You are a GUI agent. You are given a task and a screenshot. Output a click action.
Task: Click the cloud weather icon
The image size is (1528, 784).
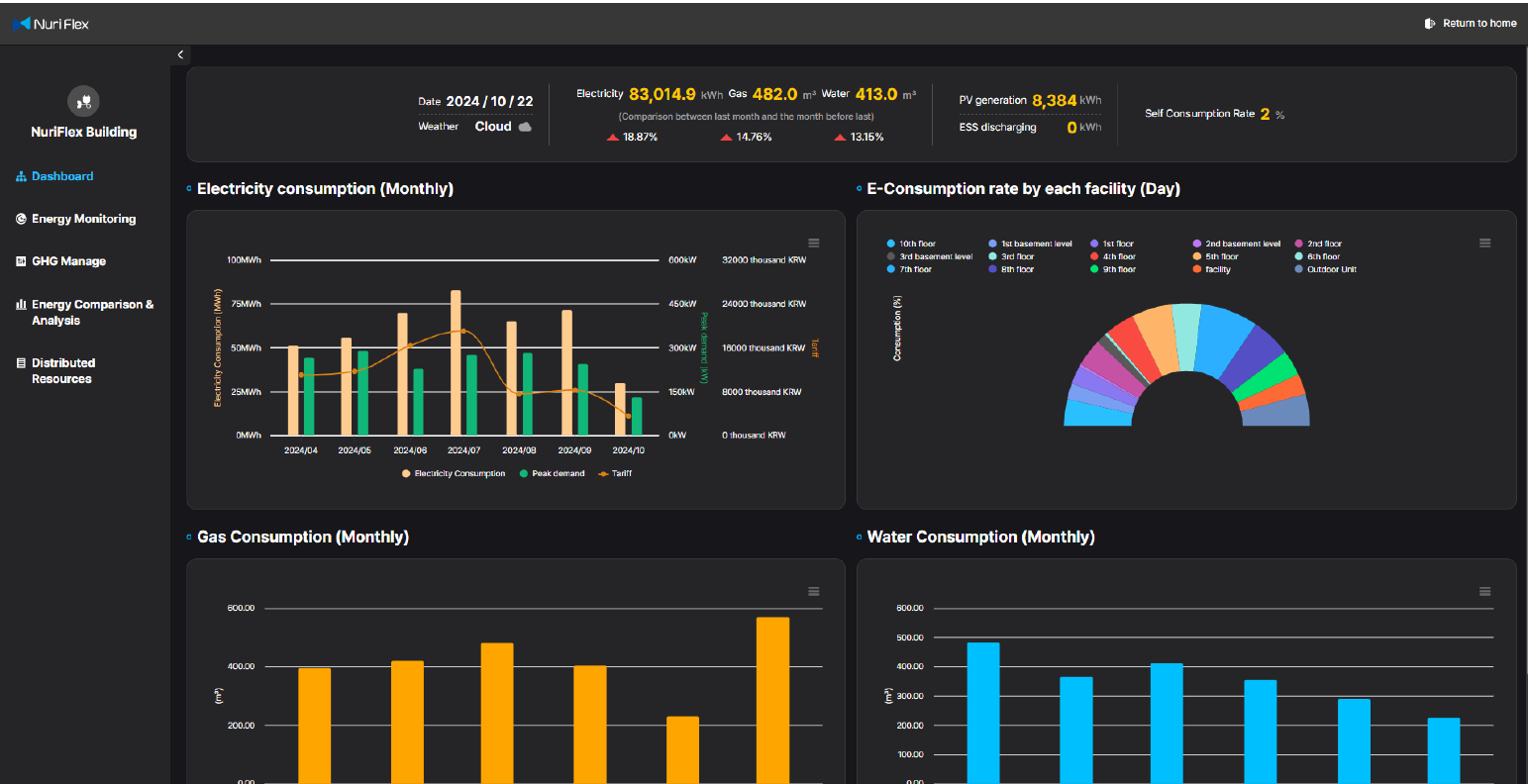tap(525, 127)
